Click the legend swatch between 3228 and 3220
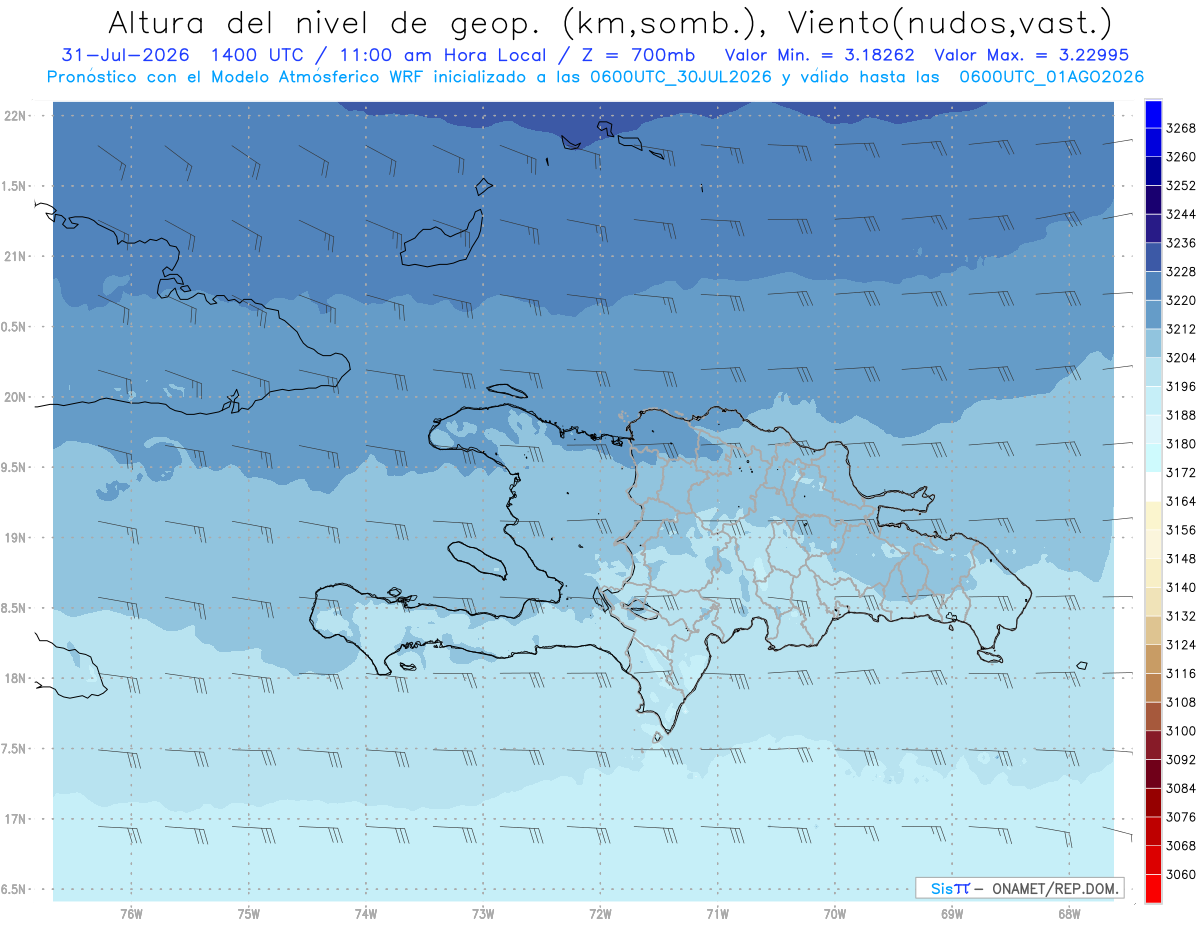This screenshot has height=927, width=1200. tap(1153, 285)
